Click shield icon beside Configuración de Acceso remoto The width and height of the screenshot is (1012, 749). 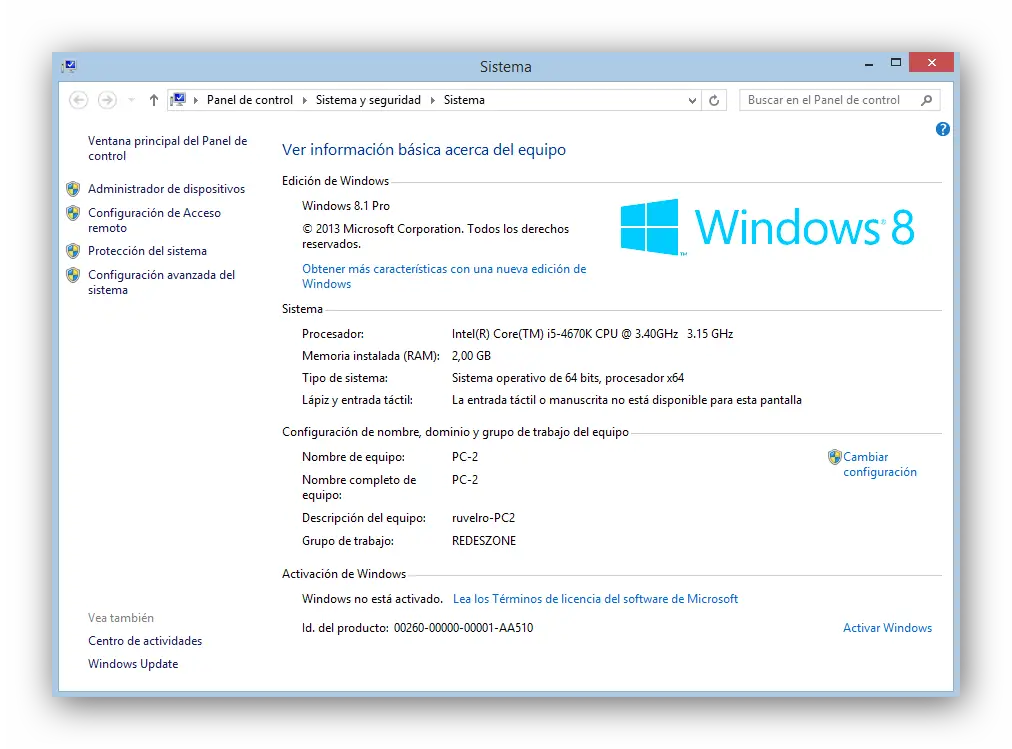click(x=73, y=213)
